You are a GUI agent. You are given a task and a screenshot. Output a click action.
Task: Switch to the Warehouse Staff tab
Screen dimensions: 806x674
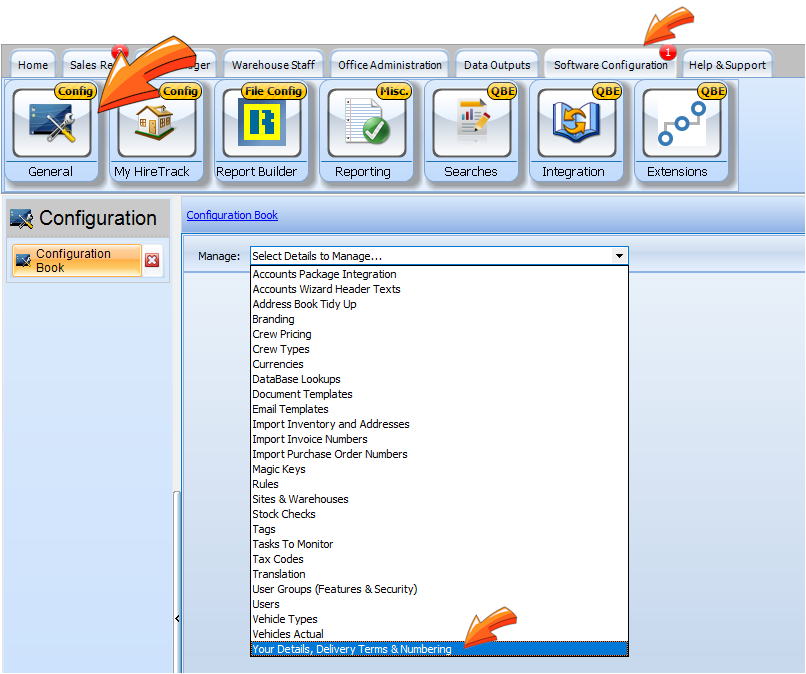click(x=273, y=65)
